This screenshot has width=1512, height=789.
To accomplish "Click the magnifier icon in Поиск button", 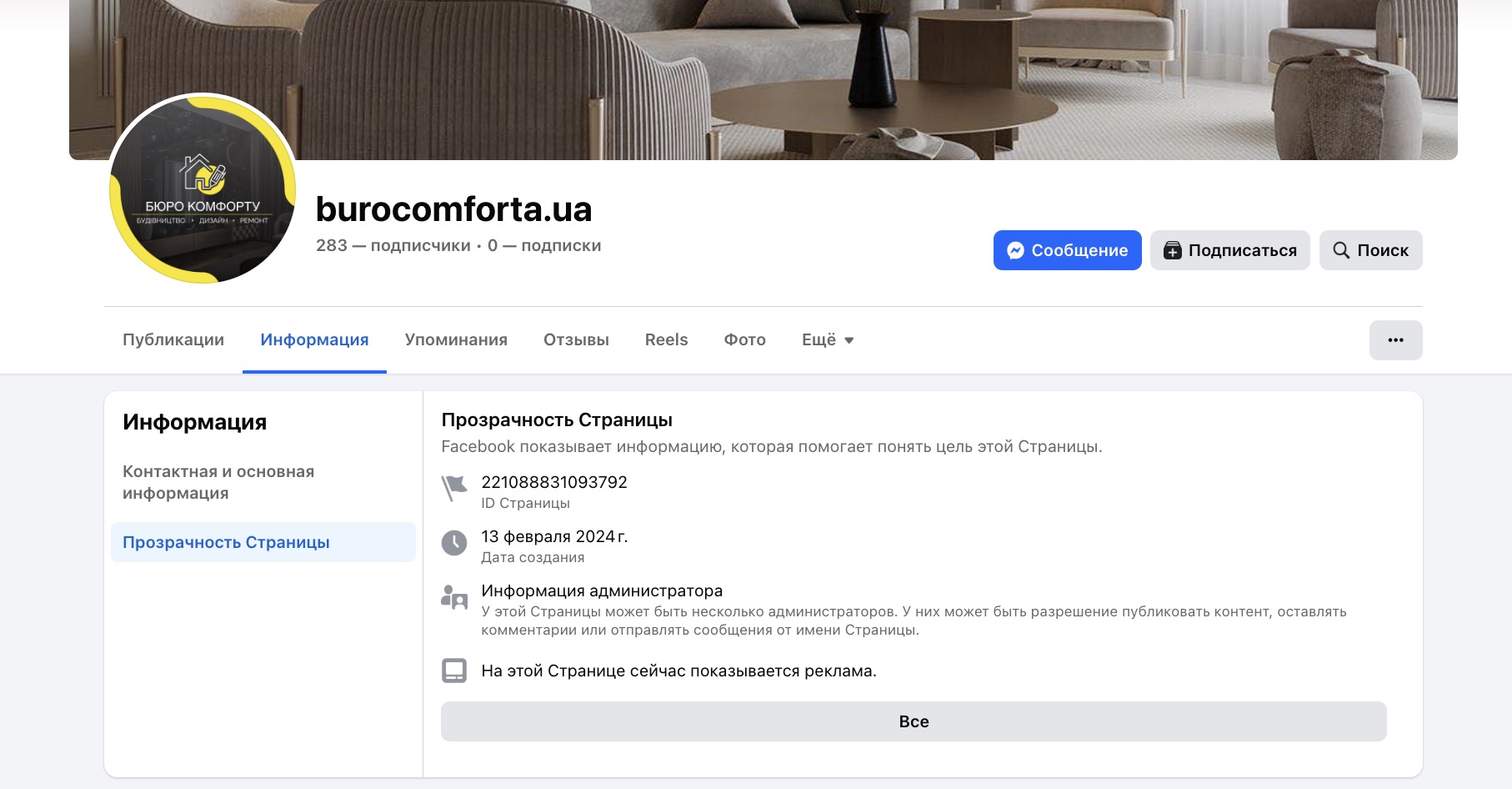I will [1340, 250].
